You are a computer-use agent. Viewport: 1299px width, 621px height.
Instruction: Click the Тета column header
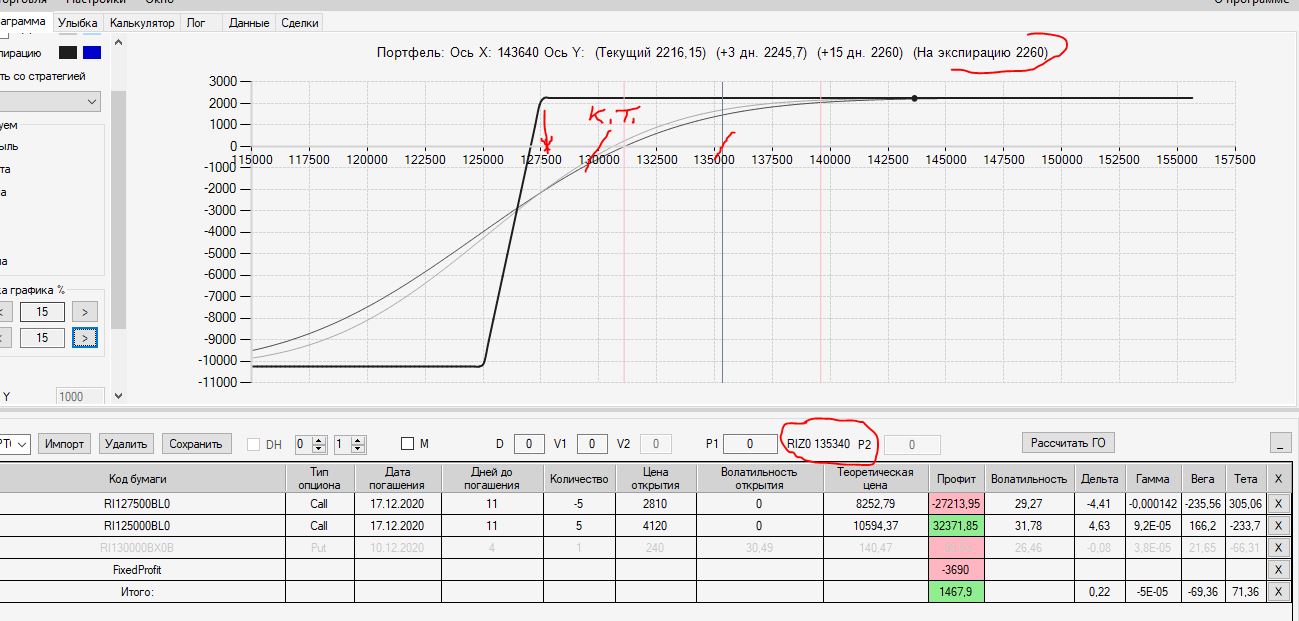[x=1245, y=478]
